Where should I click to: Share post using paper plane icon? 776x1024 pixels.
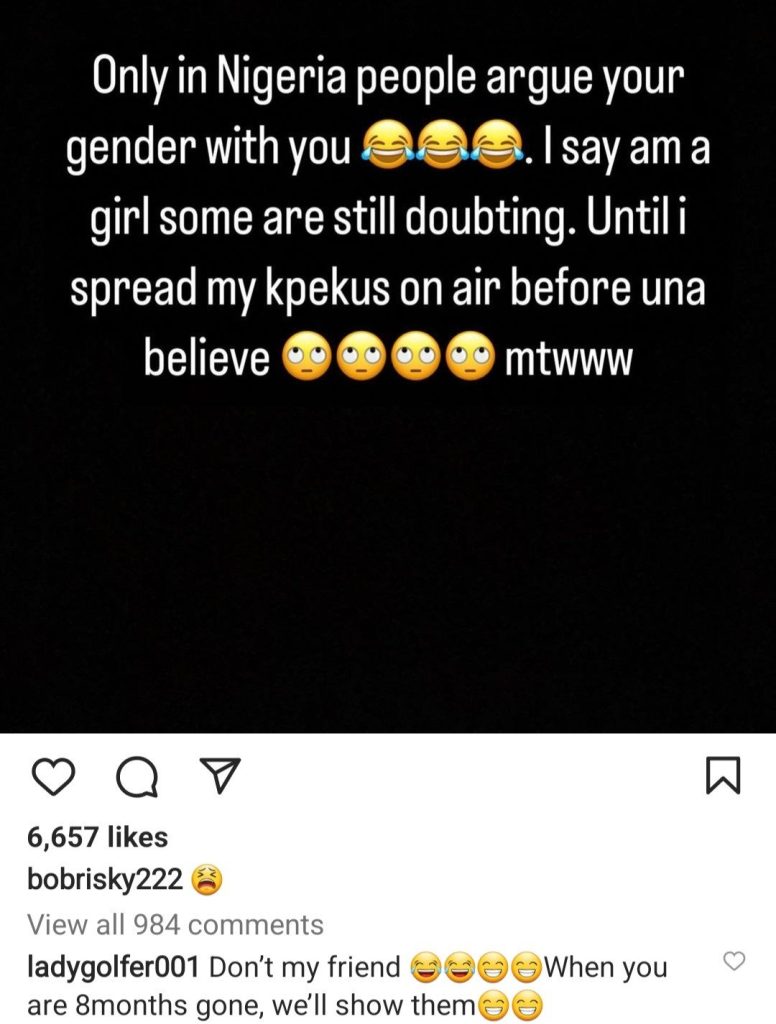point(220,776)
